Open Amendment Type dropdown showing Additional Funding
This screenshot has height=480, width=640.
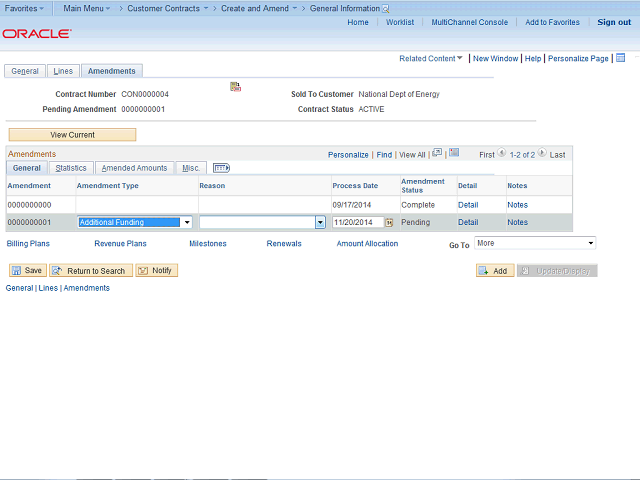click(135, 222)
